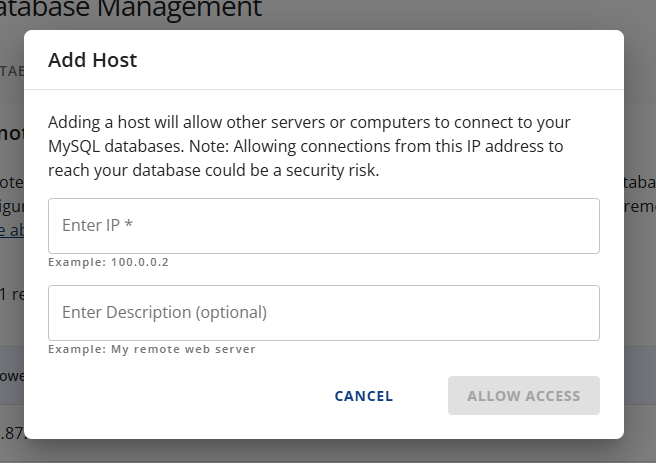Click the ALLOW ACCESS button

pyautogui.click(x=523, y=396)
